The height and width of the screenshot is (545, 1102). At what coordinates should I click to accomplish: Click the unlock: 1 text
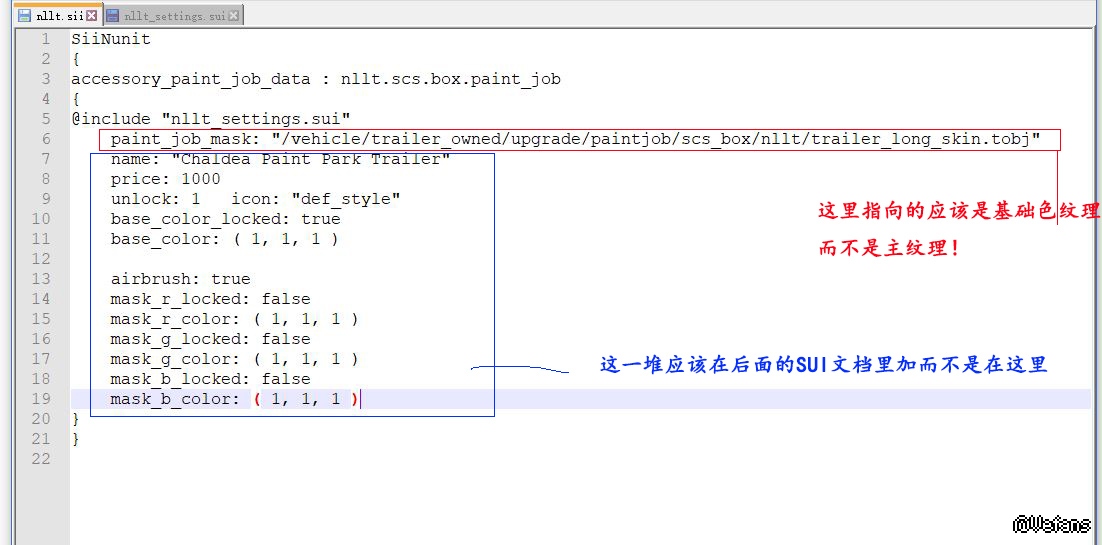[155, 199]
